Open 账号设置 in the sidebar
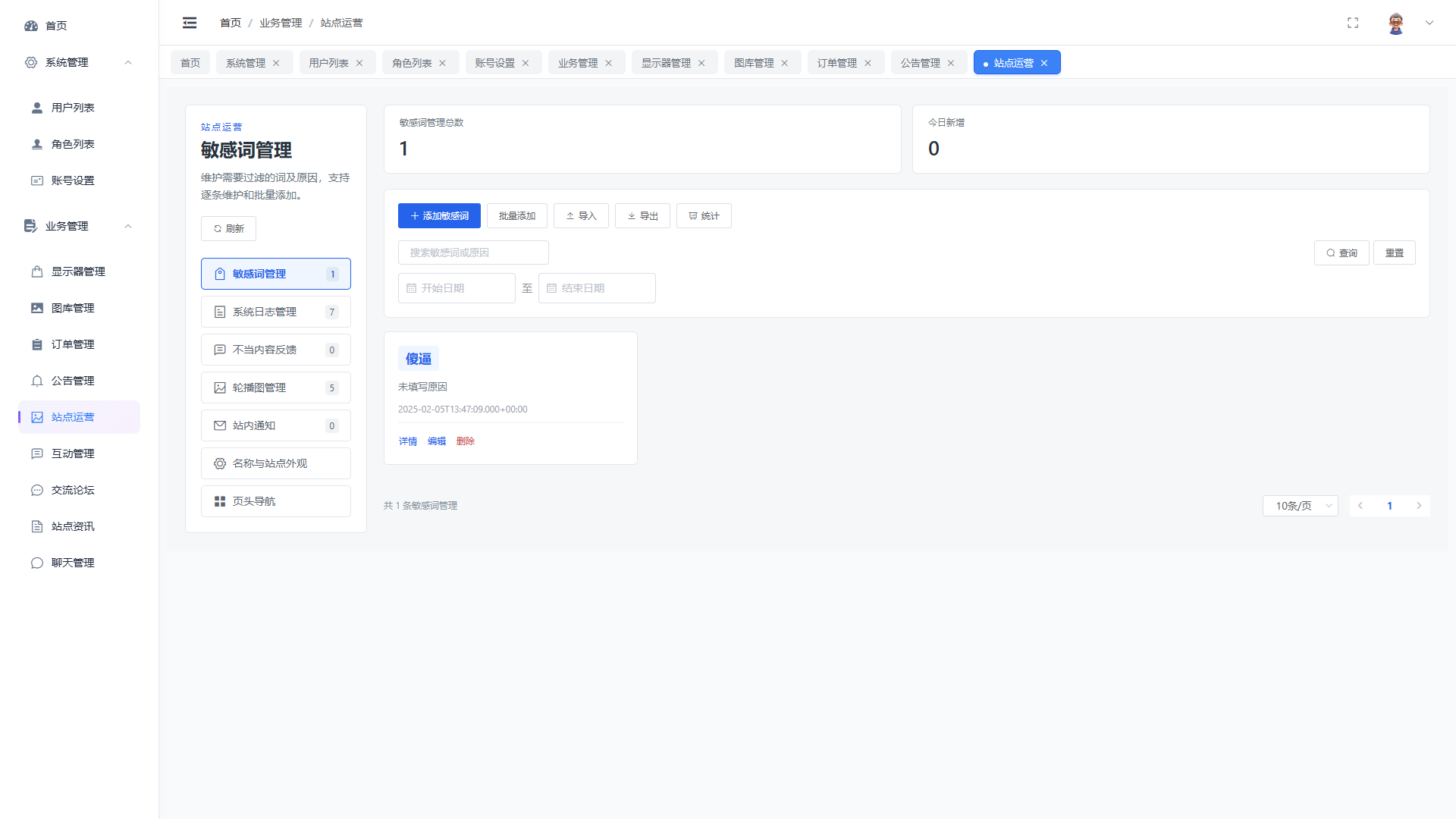 [80, 180]
